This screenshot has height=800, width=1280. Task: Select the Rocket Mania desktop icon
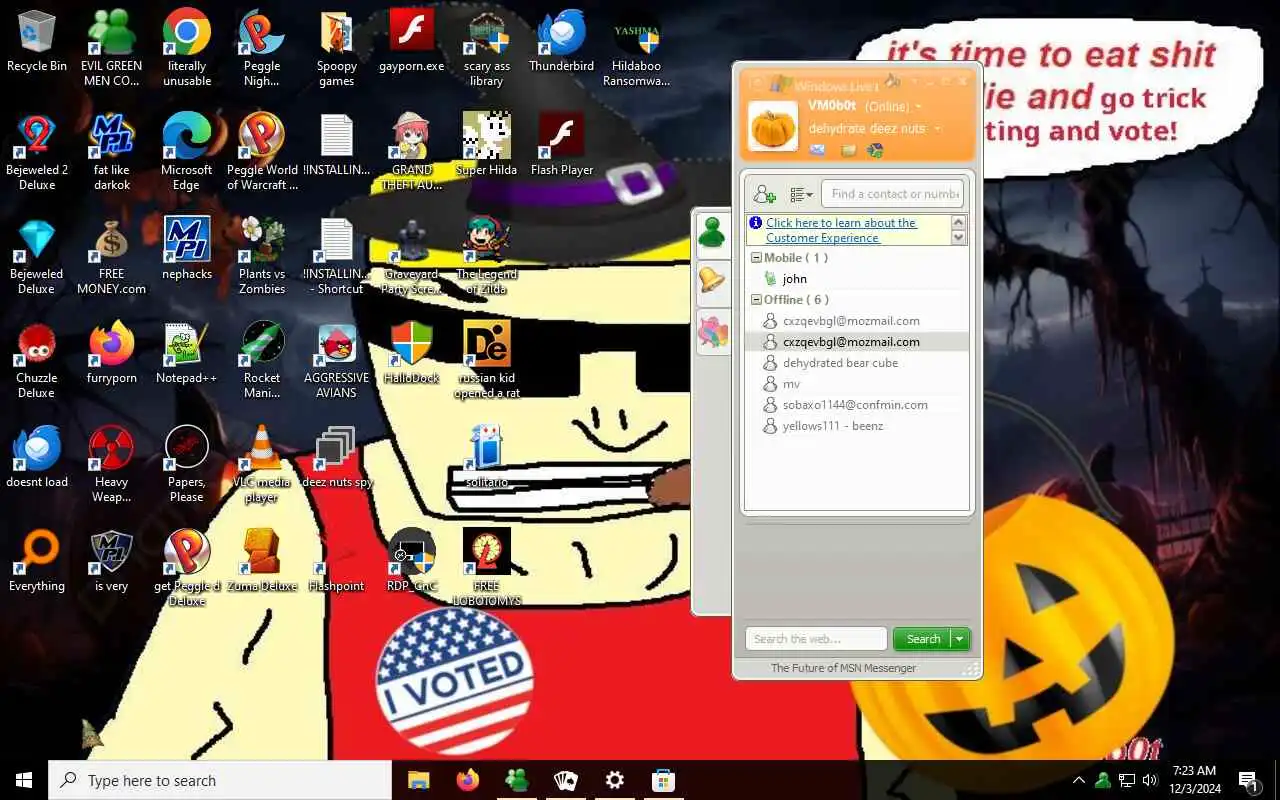262,360
